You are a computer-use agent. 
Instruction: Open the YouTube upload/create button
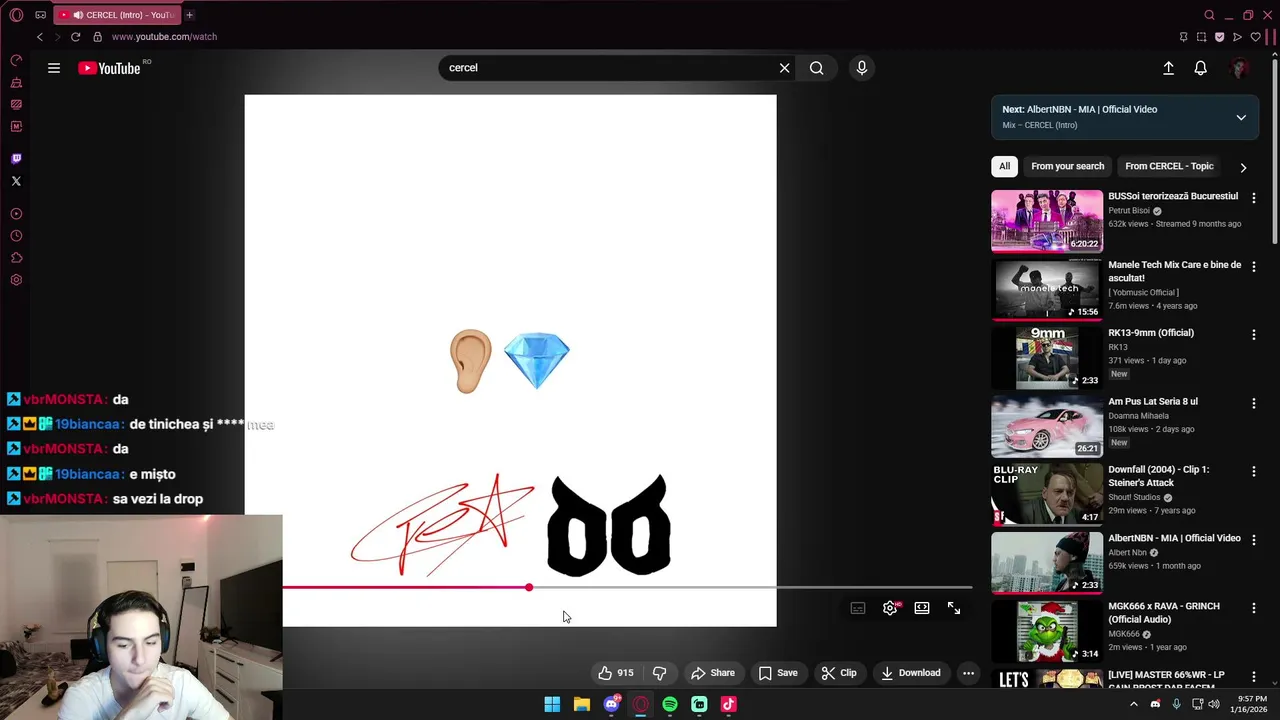pos(1168,68)
